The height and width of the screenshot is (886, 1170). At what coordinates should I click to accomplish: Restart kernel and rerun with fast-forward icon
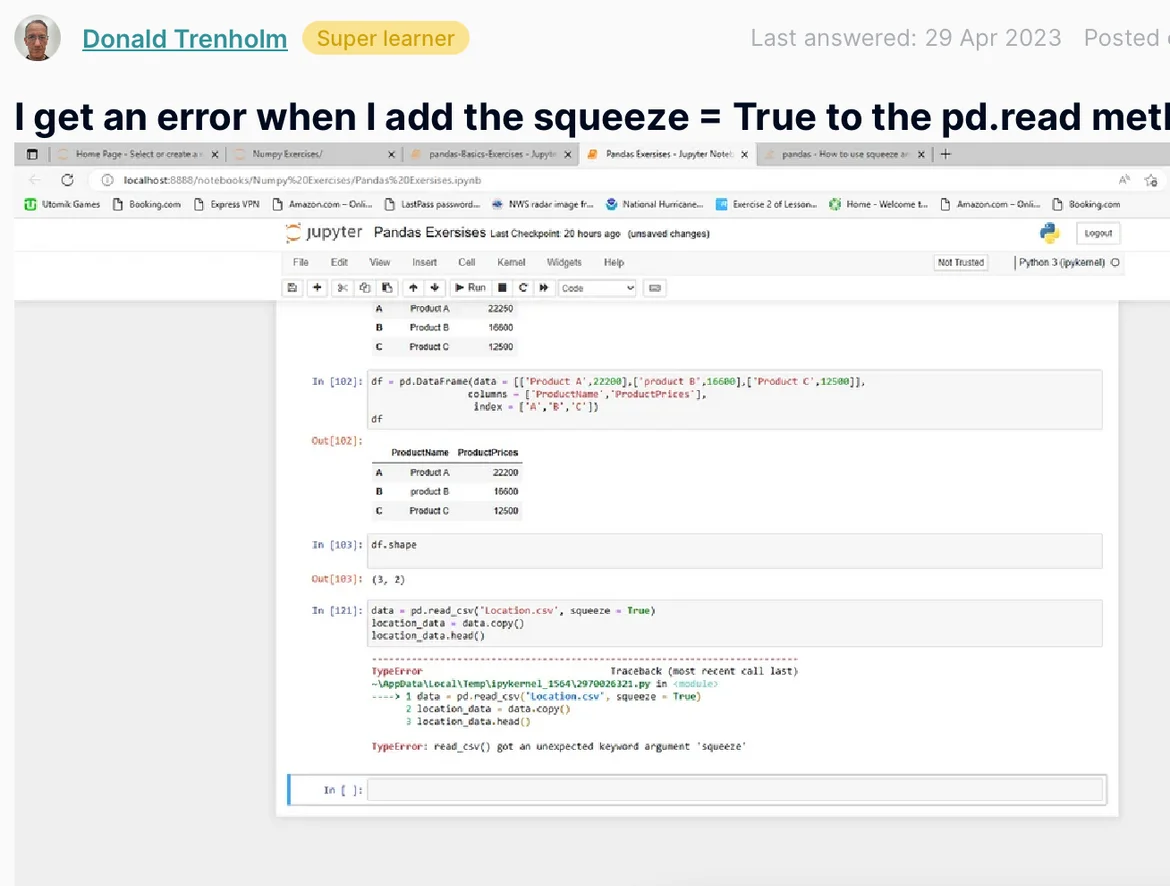pos(544,288)
